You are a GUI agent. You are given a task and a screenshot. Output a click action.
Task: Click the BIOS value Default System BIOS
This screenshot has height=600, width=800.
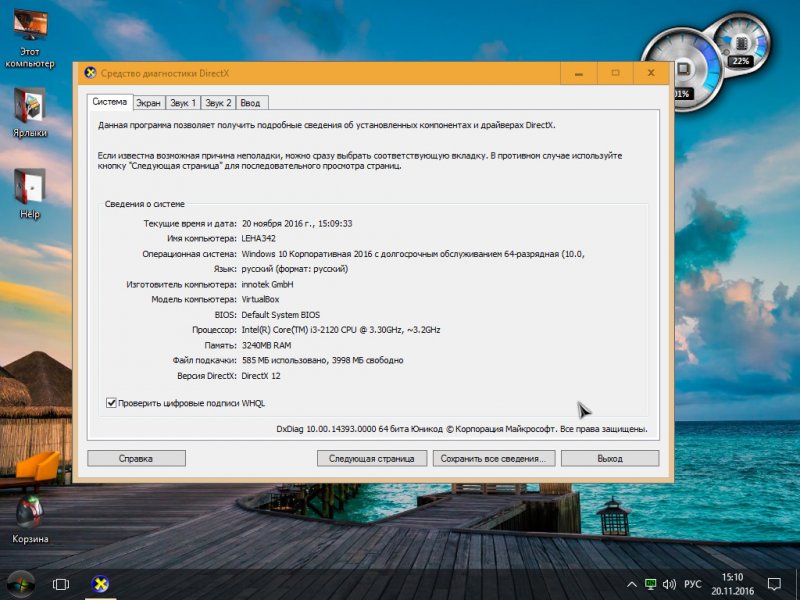pos(281,315)
